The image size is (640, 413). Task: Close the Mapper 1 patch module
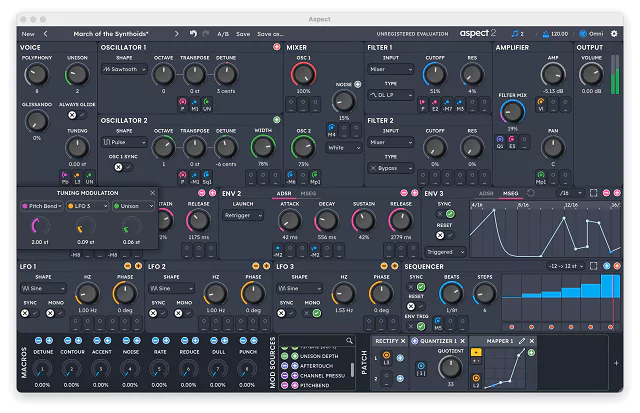[532, 340]
